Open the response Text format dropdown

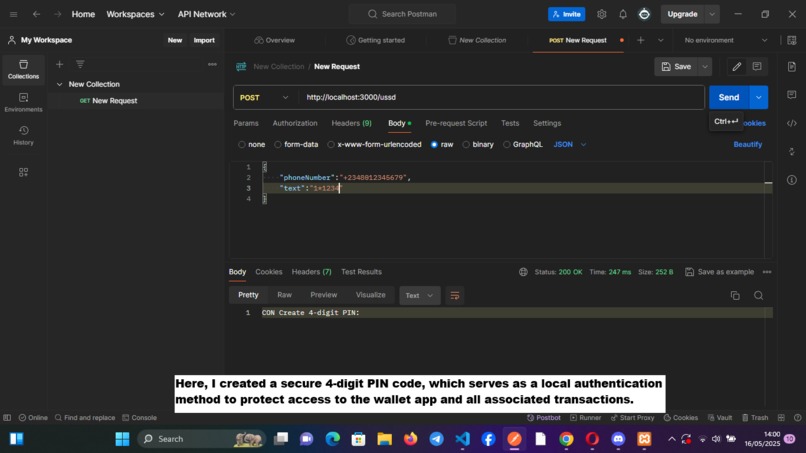click(x=419, y=296)
